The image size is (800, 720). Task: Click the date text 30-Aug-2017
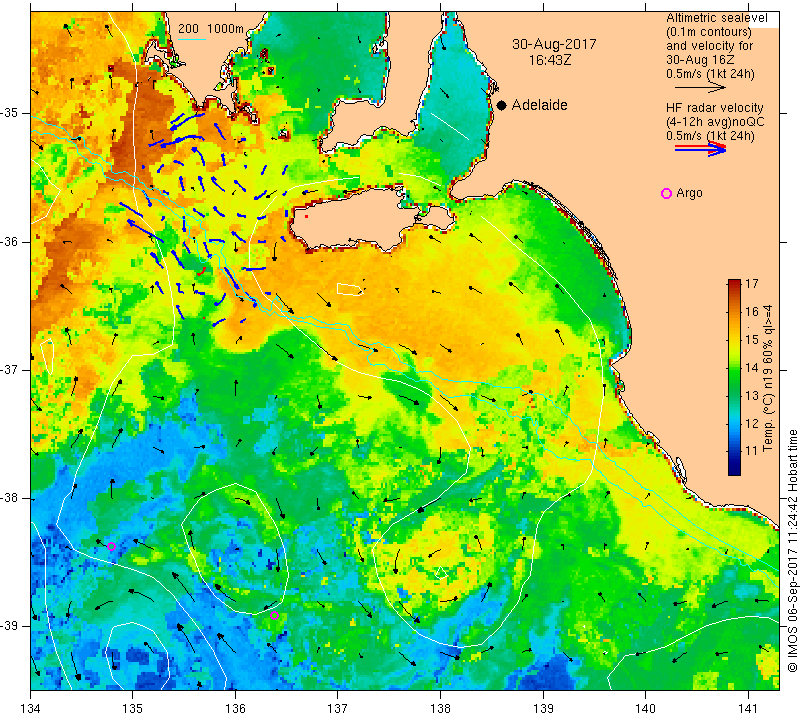tap(554, 44)
